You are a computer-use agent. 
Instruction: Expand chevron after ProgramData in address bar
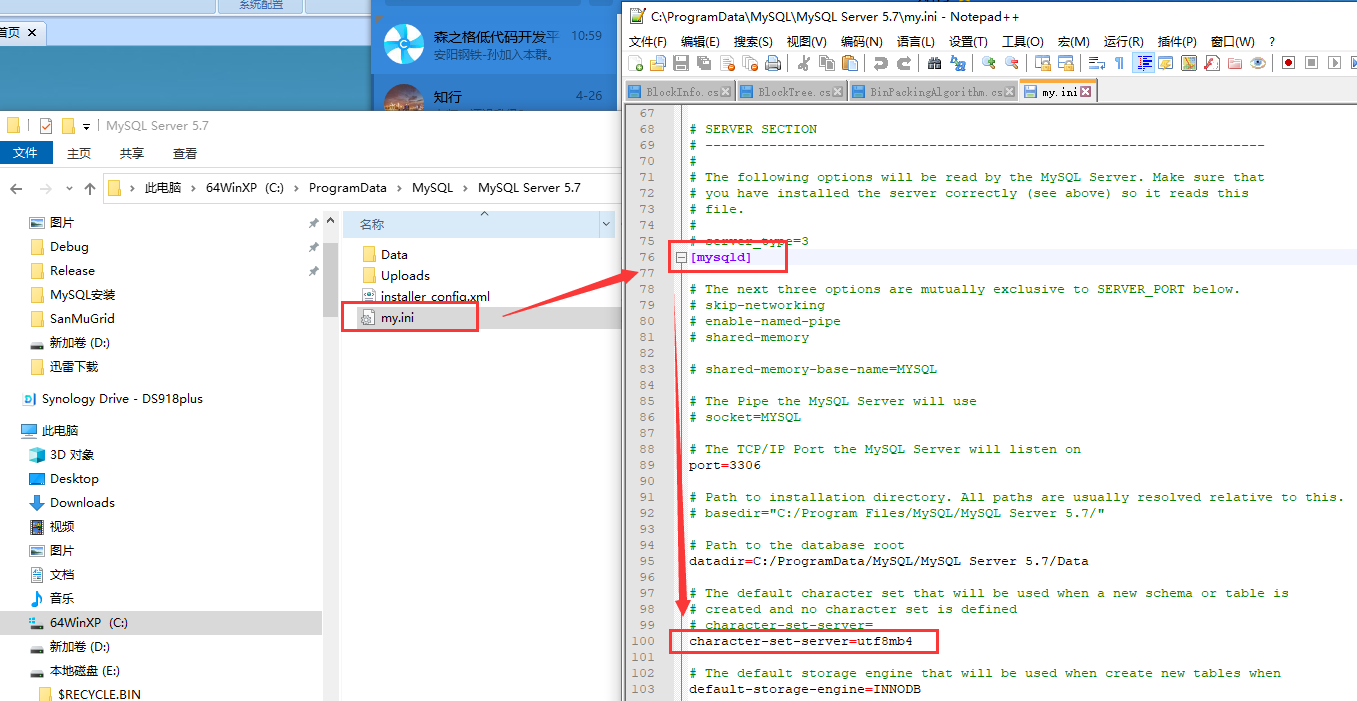point(399,188)
